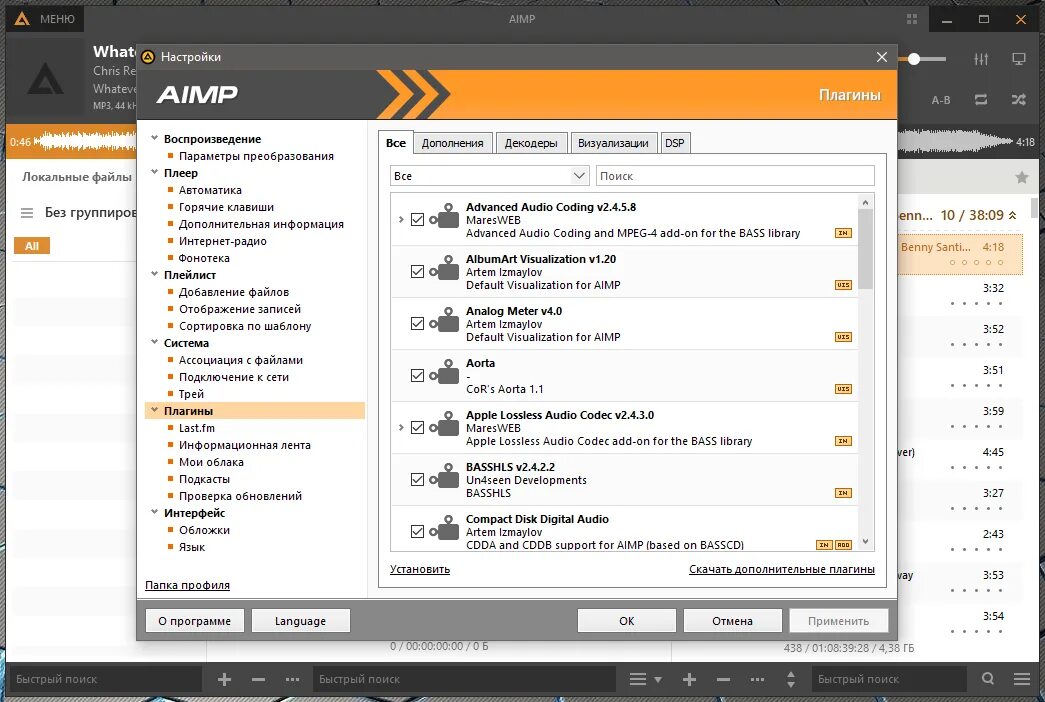The image size is (1045, 702).
Task: Click the plug-in icon of Analog Meter v4.0
Action: (445, 319)
